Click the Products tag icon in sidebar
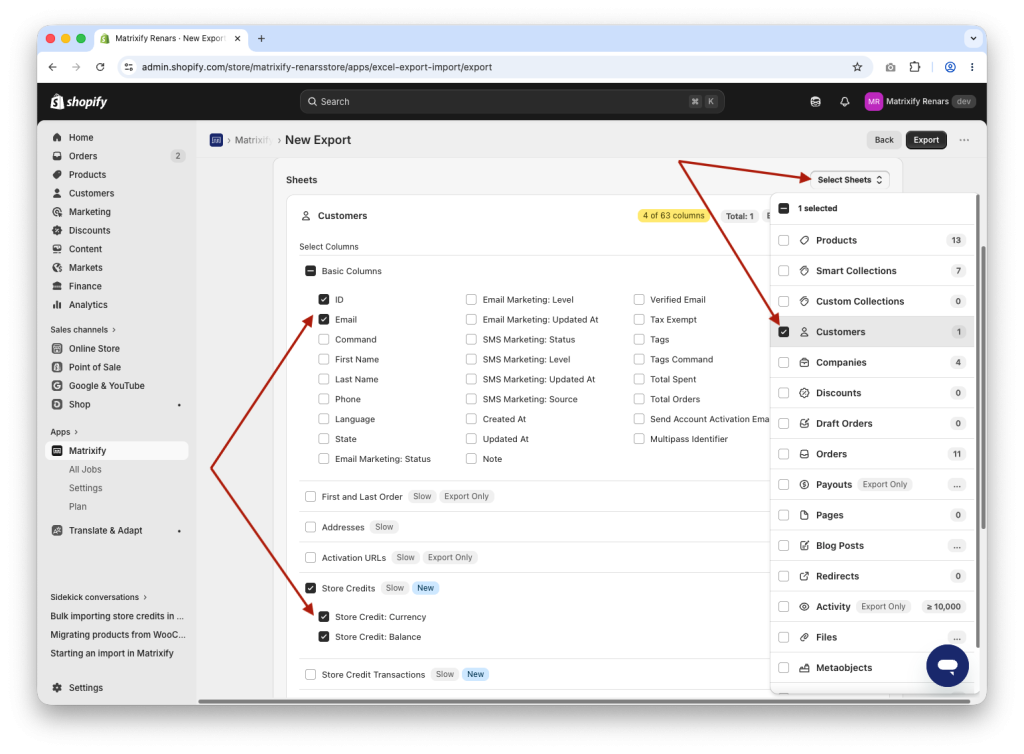 click(x=57, y=174)
